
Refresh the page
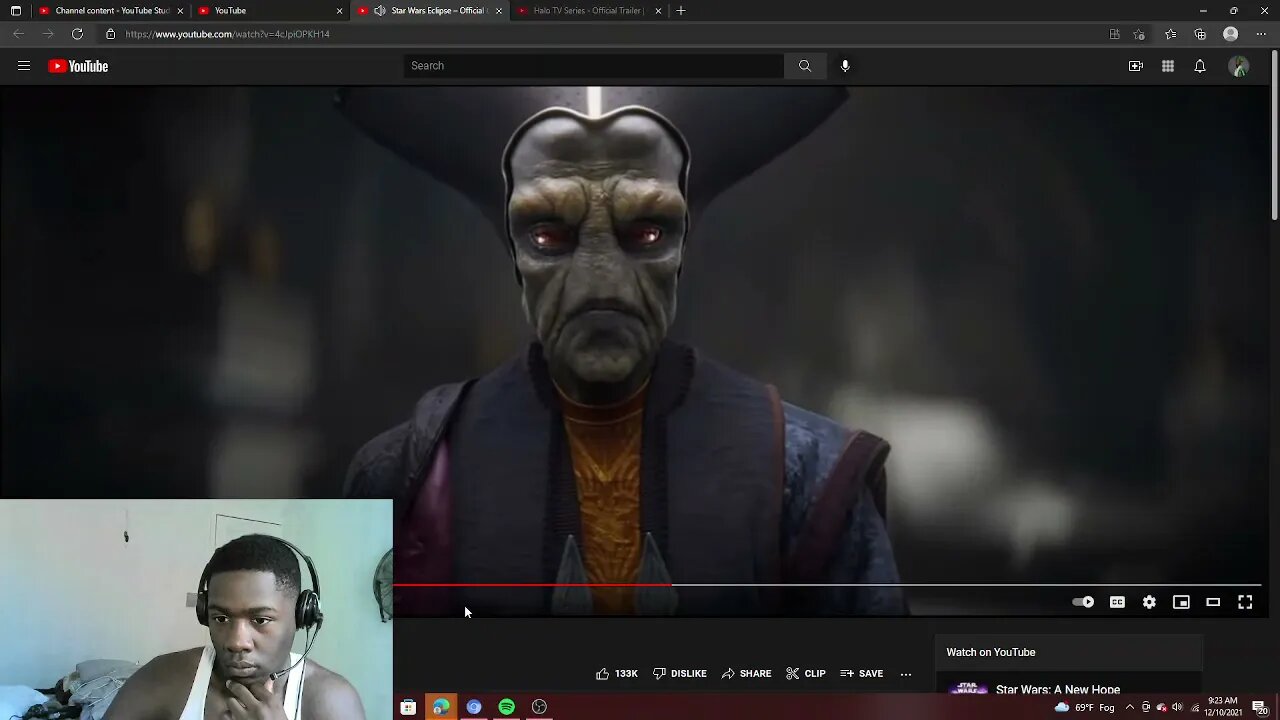point(77,34)
